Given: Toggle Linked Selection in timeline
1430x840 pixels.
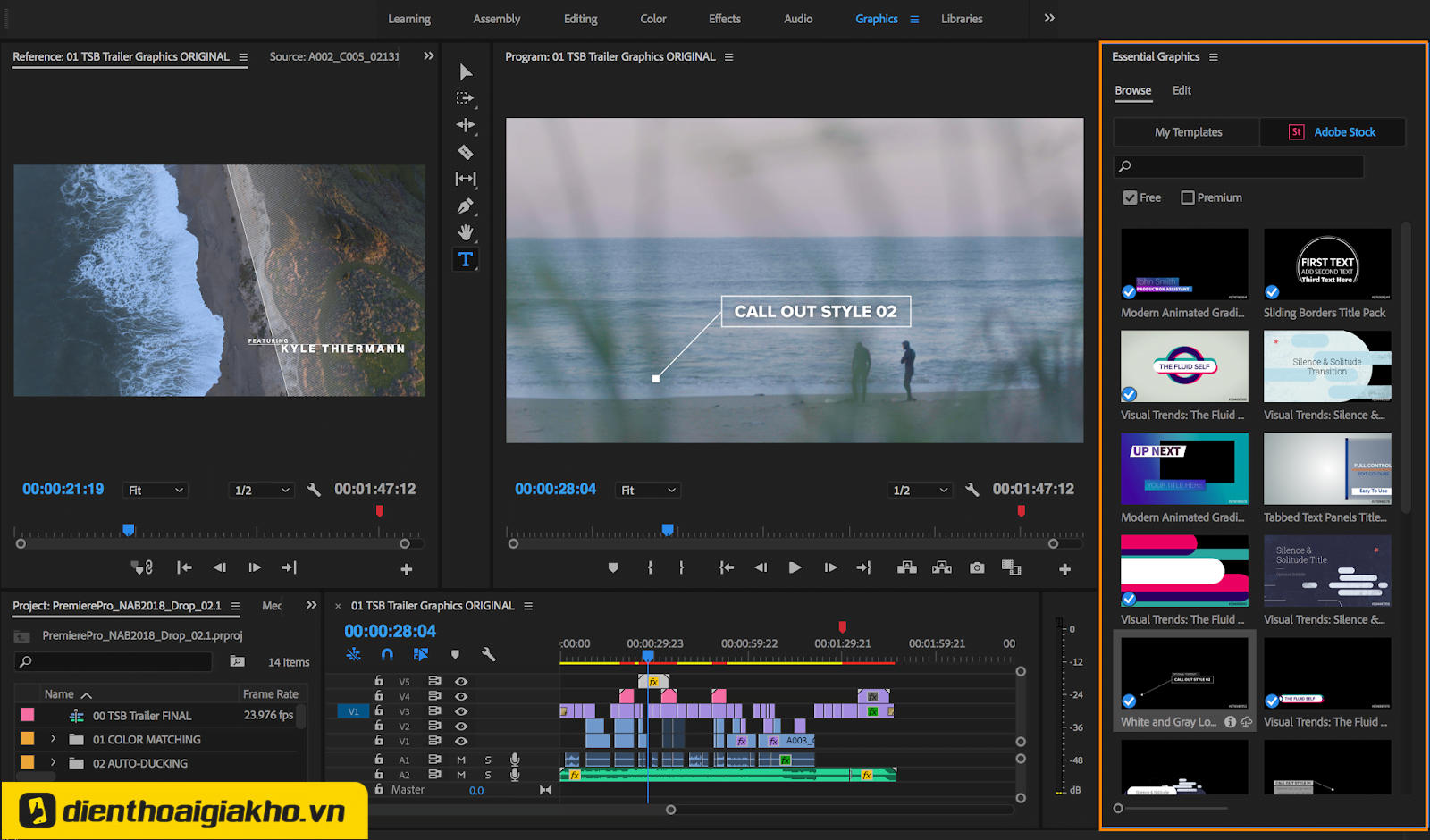Looking at the screenshot, I should point(421,654).
